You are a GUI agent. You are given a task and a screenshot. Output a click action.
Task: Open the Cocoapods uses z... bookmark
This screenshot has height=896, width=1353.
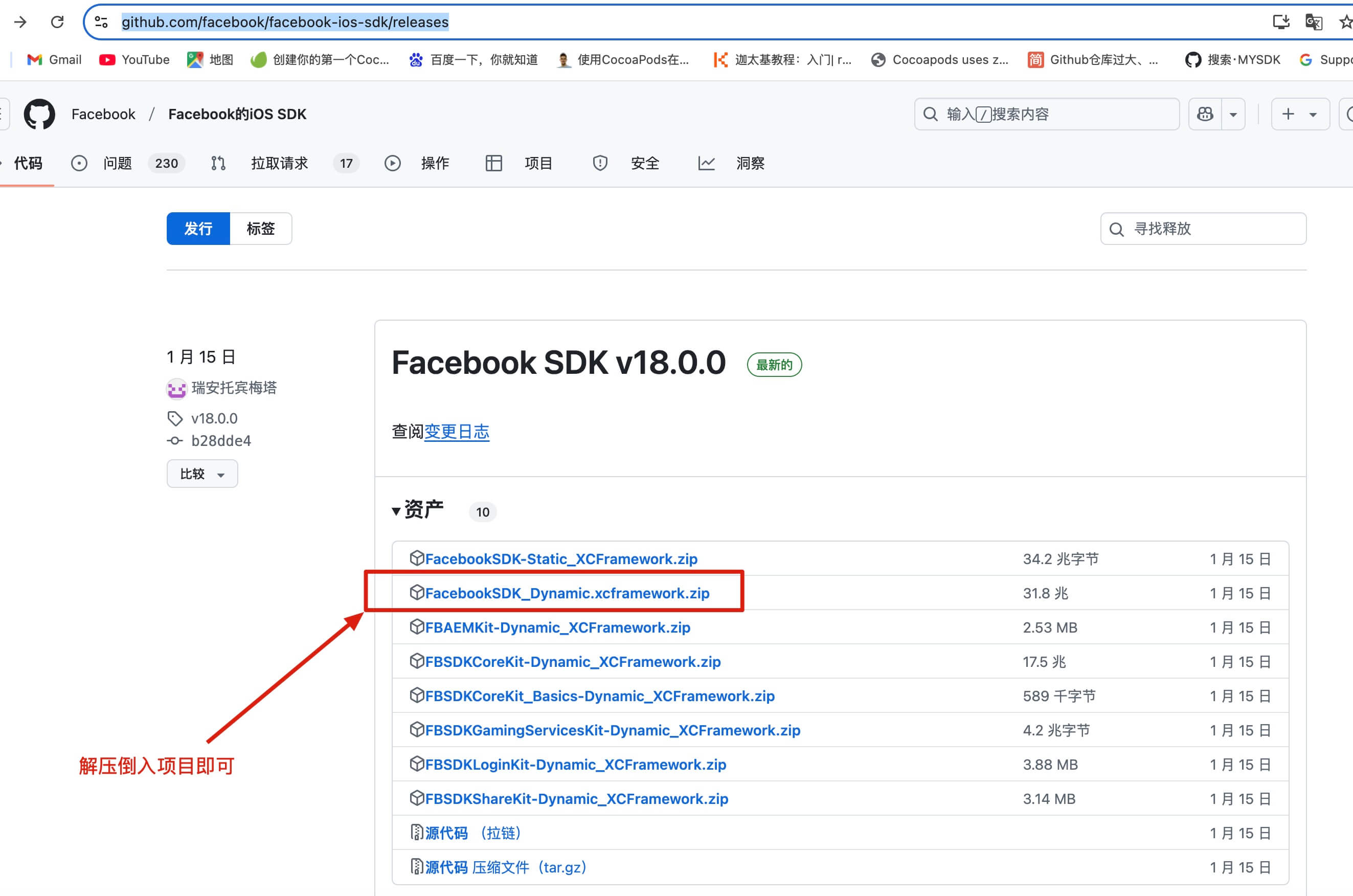tap(940, 59)
